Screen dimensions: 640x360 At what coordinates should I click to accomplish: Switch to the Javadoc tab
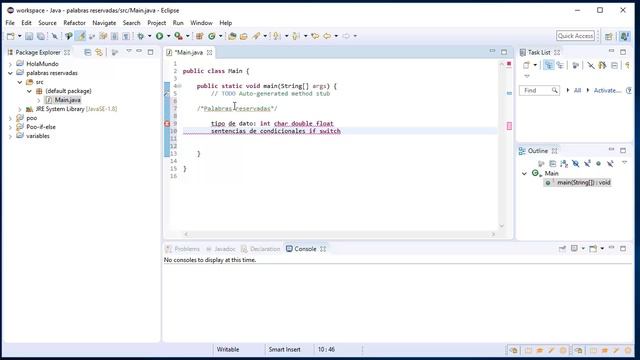coord(221,249)
